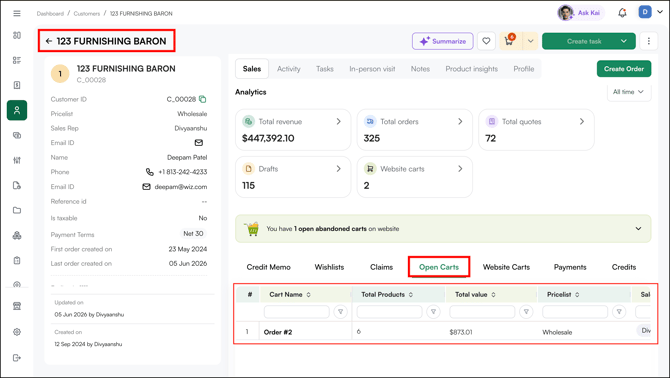Switch to the Activity tab

288,69
